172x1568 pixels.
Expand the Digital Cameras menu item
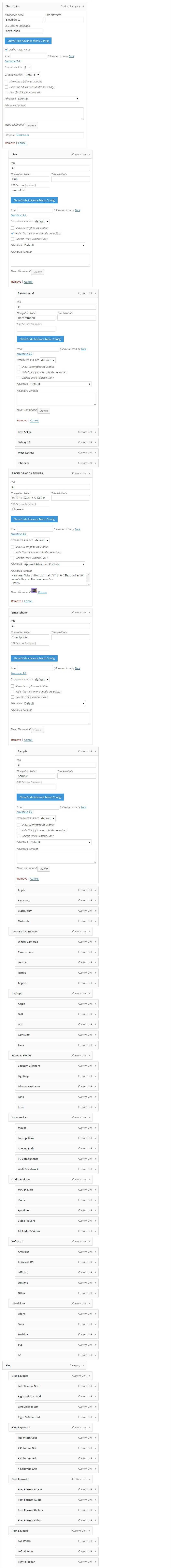pos(95,942)
